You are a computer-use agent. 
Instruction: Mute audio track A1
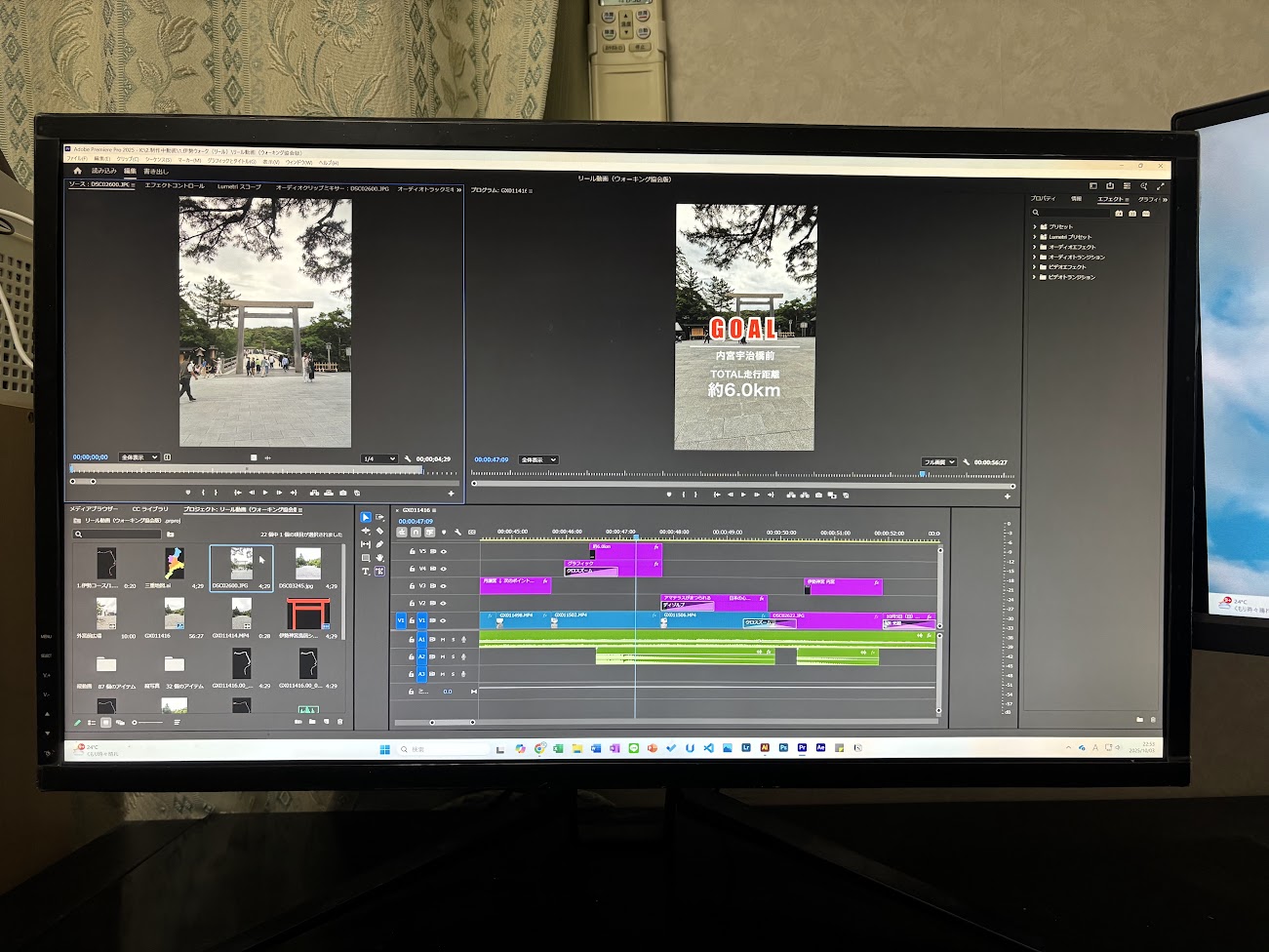(x=443, y=640)
